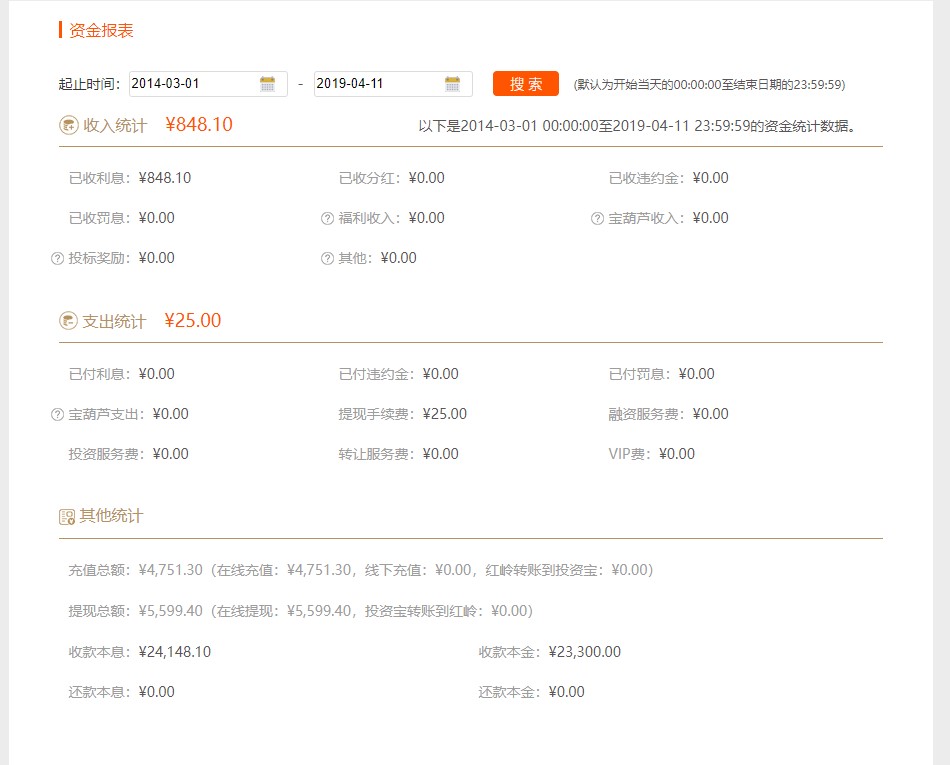
Task: Open the end date calendar picker
Action: click(453, 84)
